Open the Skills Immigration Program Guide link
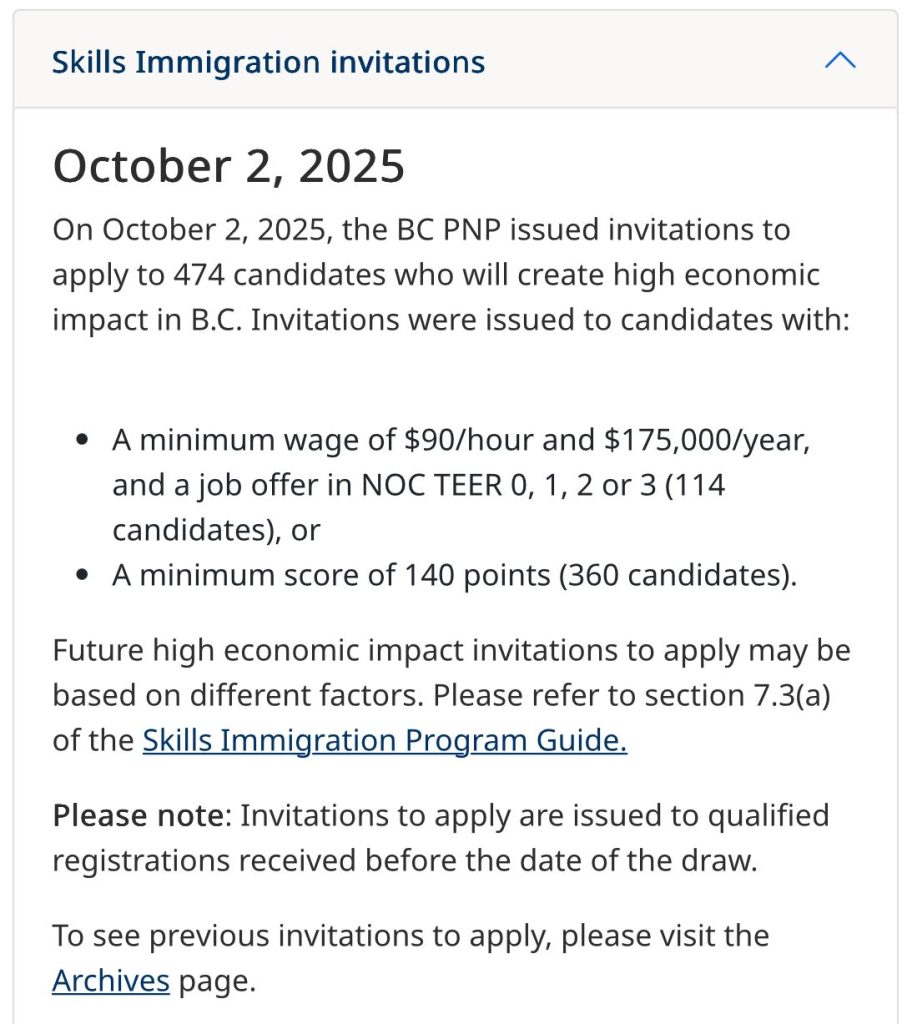Viewport: 907px width, 1024px height. 384,741
